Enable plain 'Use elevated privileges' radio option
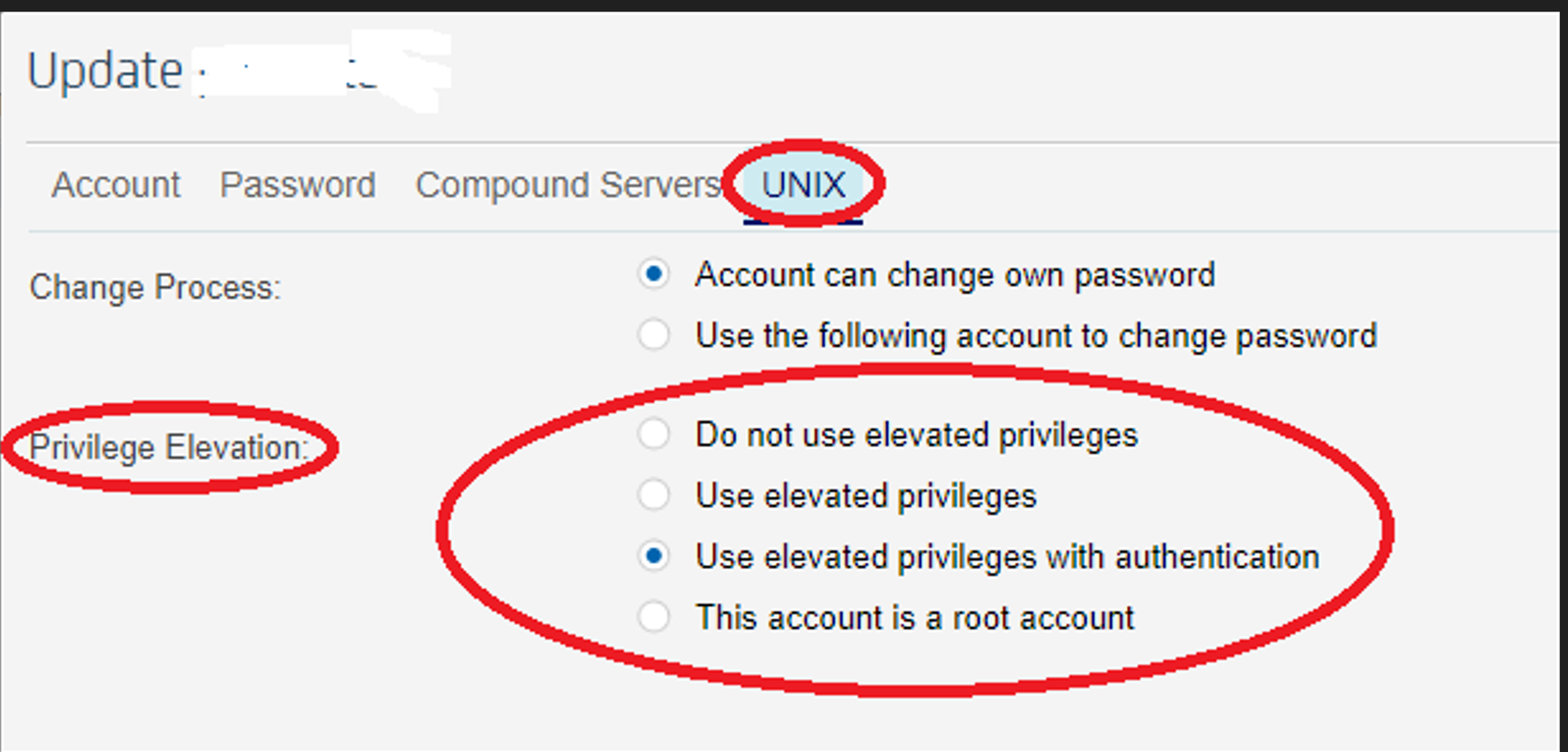1568x752 pixels. click(653, 495)
